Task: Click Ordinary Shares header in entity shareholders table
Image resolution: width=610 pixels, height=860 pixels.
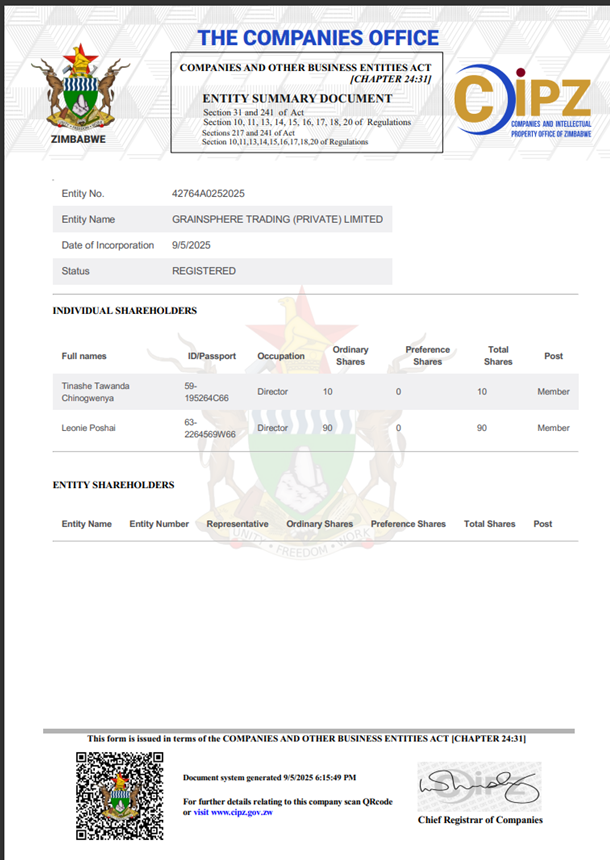Action: pyautogui.click(x=320, y=524)
